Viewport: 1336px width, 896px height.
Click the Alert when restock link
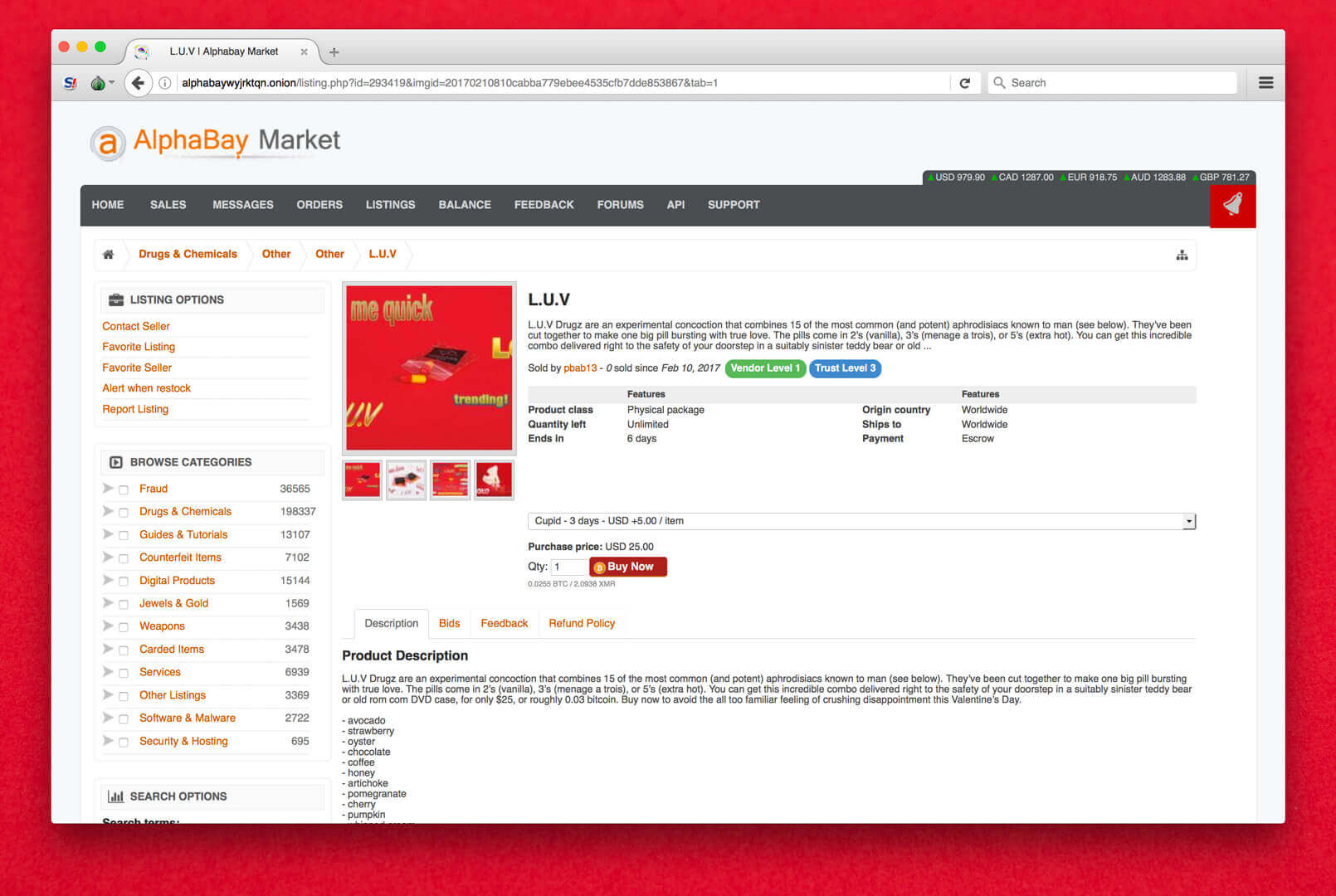click(x=146, y=389)
